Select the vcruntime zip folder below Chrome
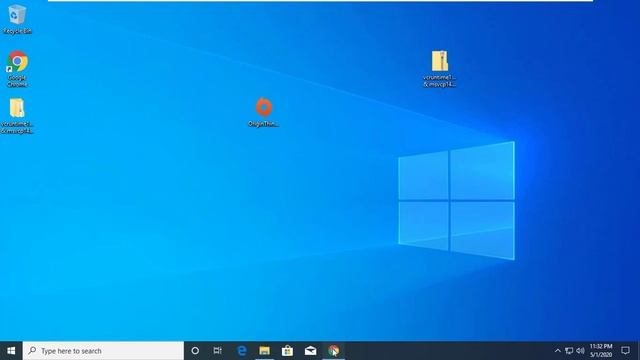This screenshot has height=360, width=640. click(x=17, y=116)
